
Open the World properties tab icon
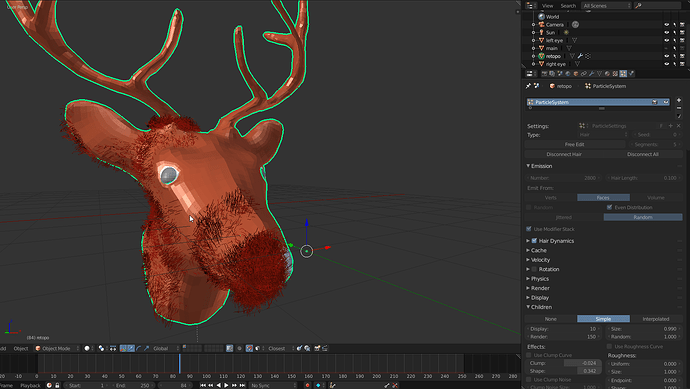pos(568,74)
